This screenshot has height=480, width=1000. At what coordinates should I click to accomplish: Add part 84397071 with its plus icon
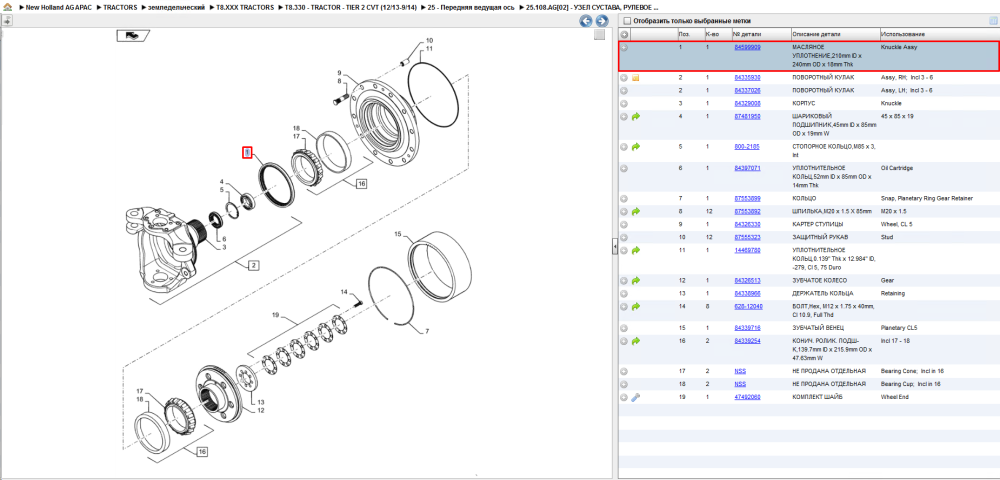click(624, 168)
